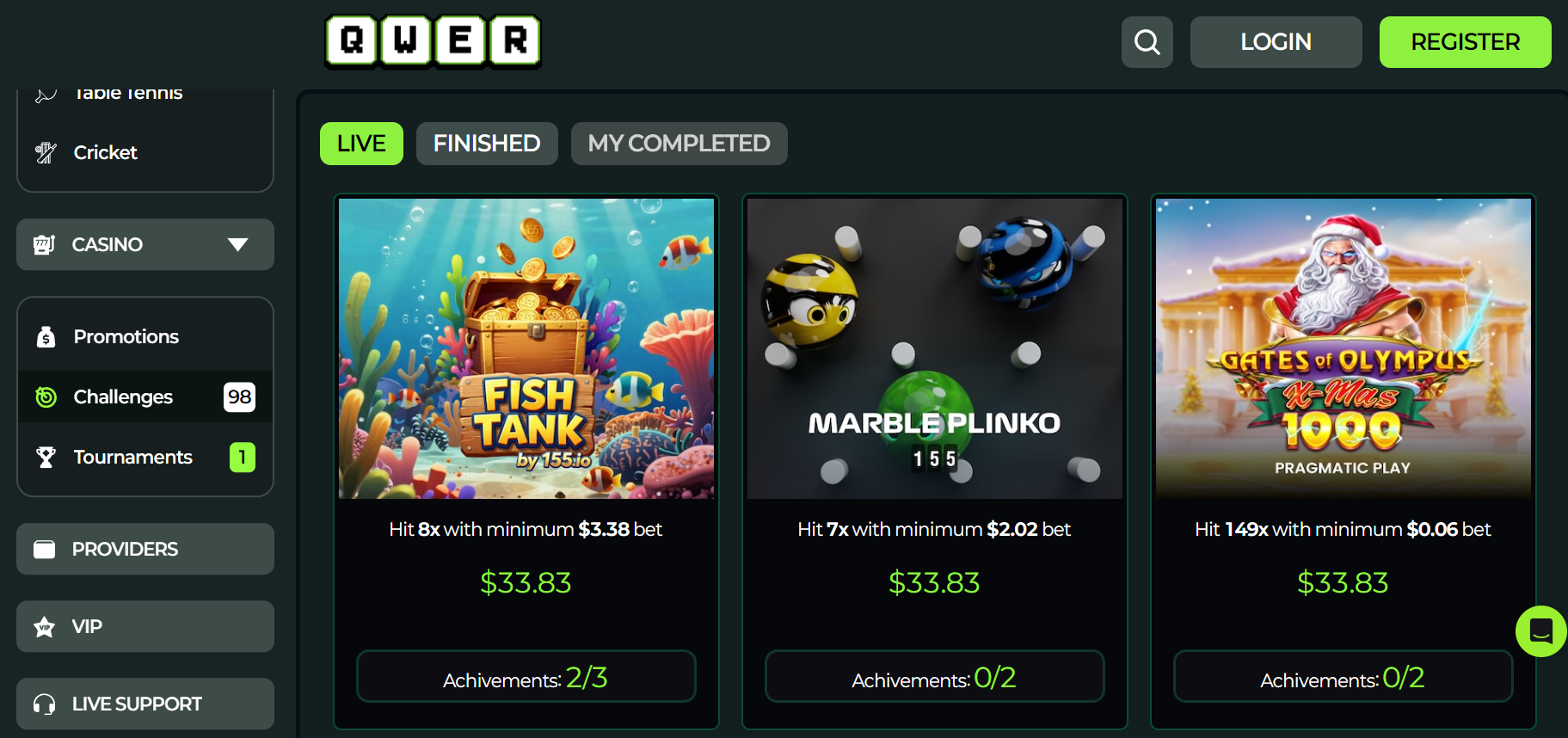Open the live chat bubble icon

pos(1540,630)
